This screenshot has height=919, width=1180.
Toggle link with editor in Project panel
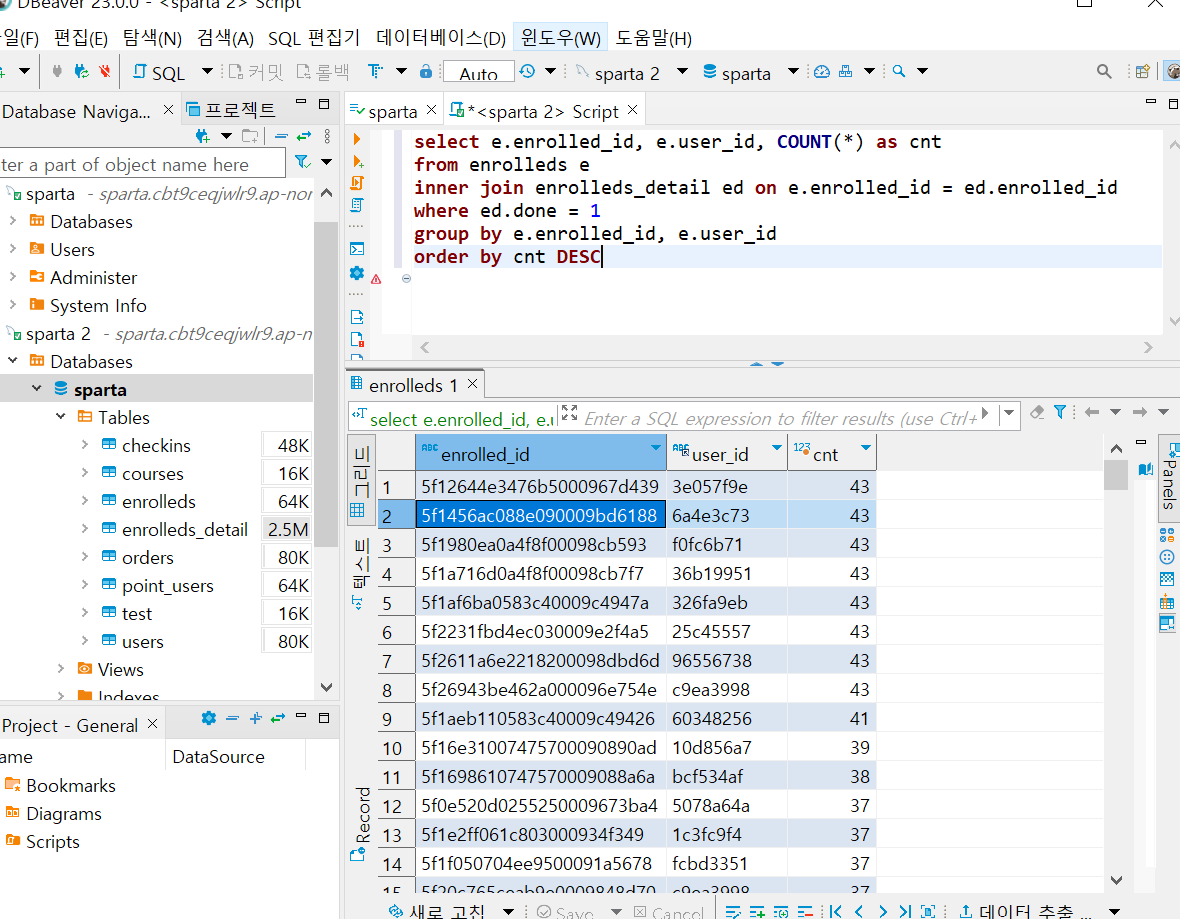(x=278, y=718)
